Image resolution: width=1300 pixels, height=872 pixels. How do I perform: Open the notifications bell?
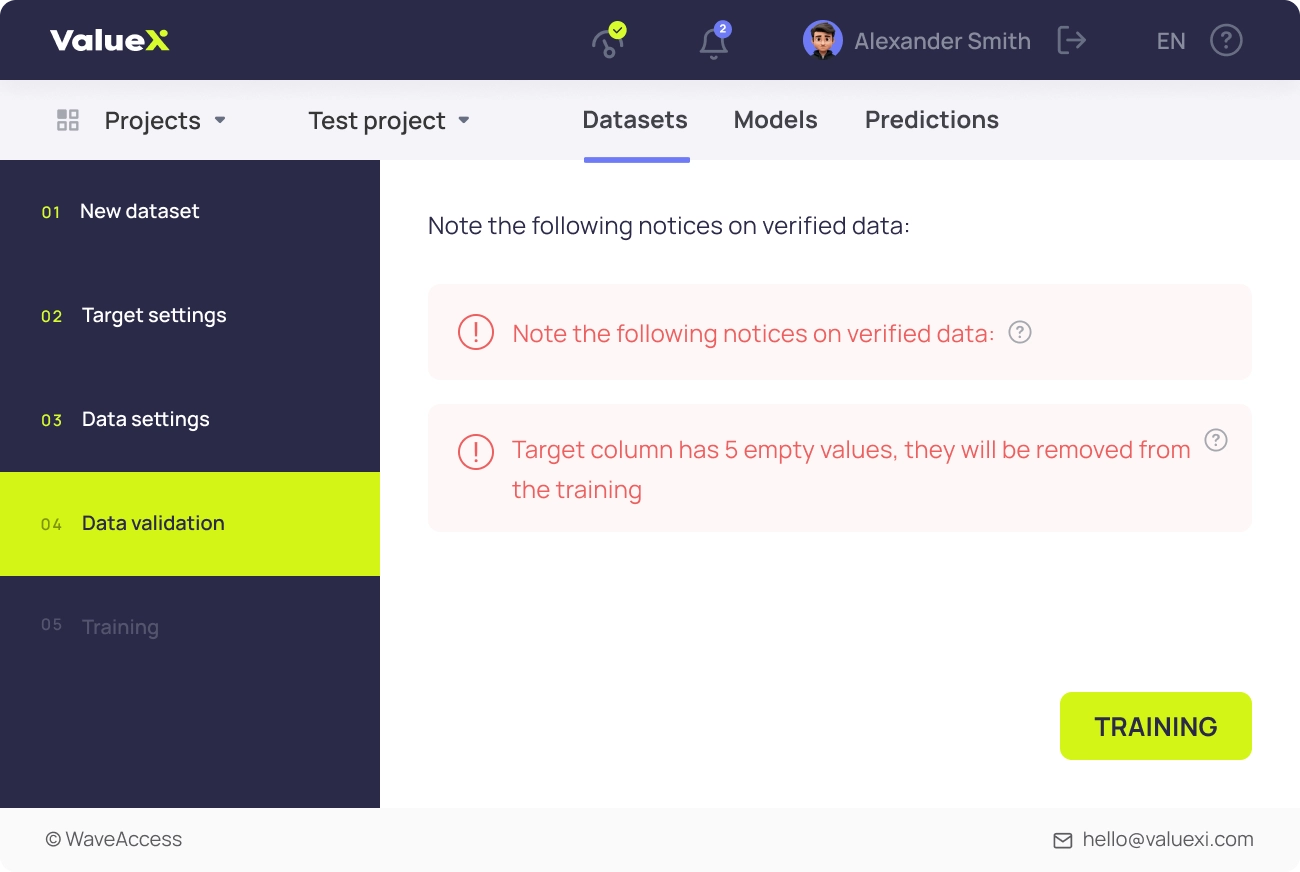tap(714, 42)
